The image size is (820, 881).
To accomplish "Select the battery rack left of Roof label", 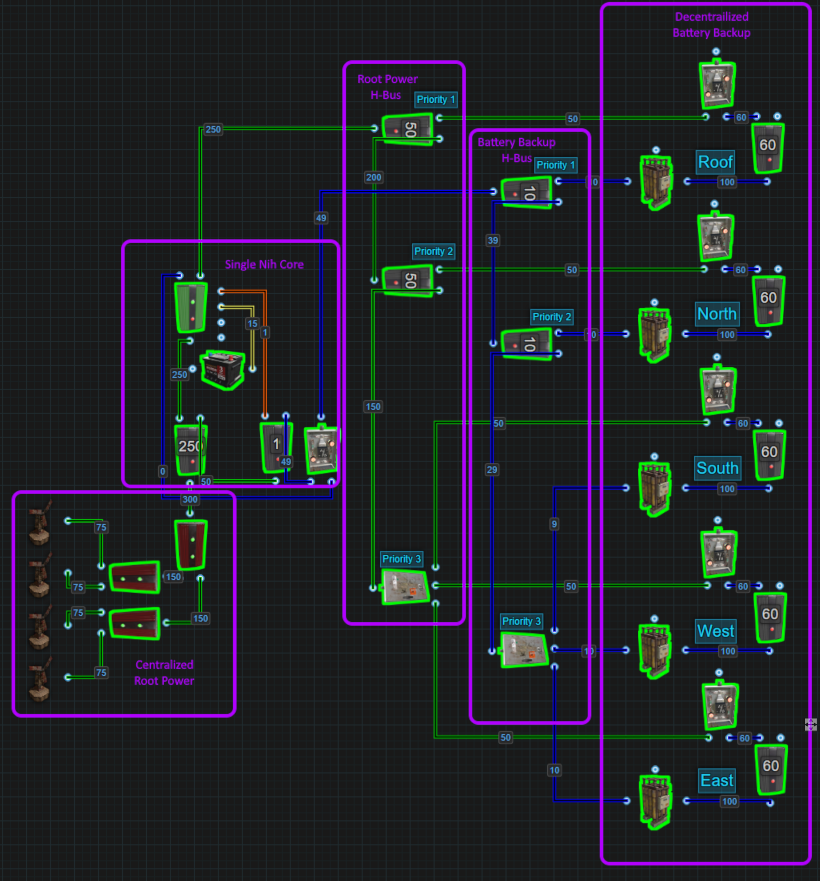I will tap(656, 182).
